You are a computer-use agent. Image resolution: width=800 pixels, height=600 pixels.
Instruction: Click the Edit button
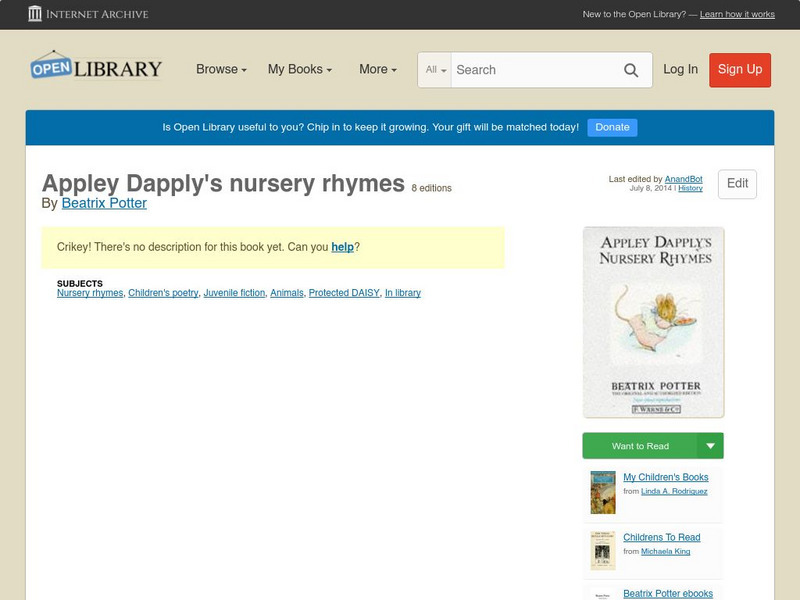coord(738,184)
